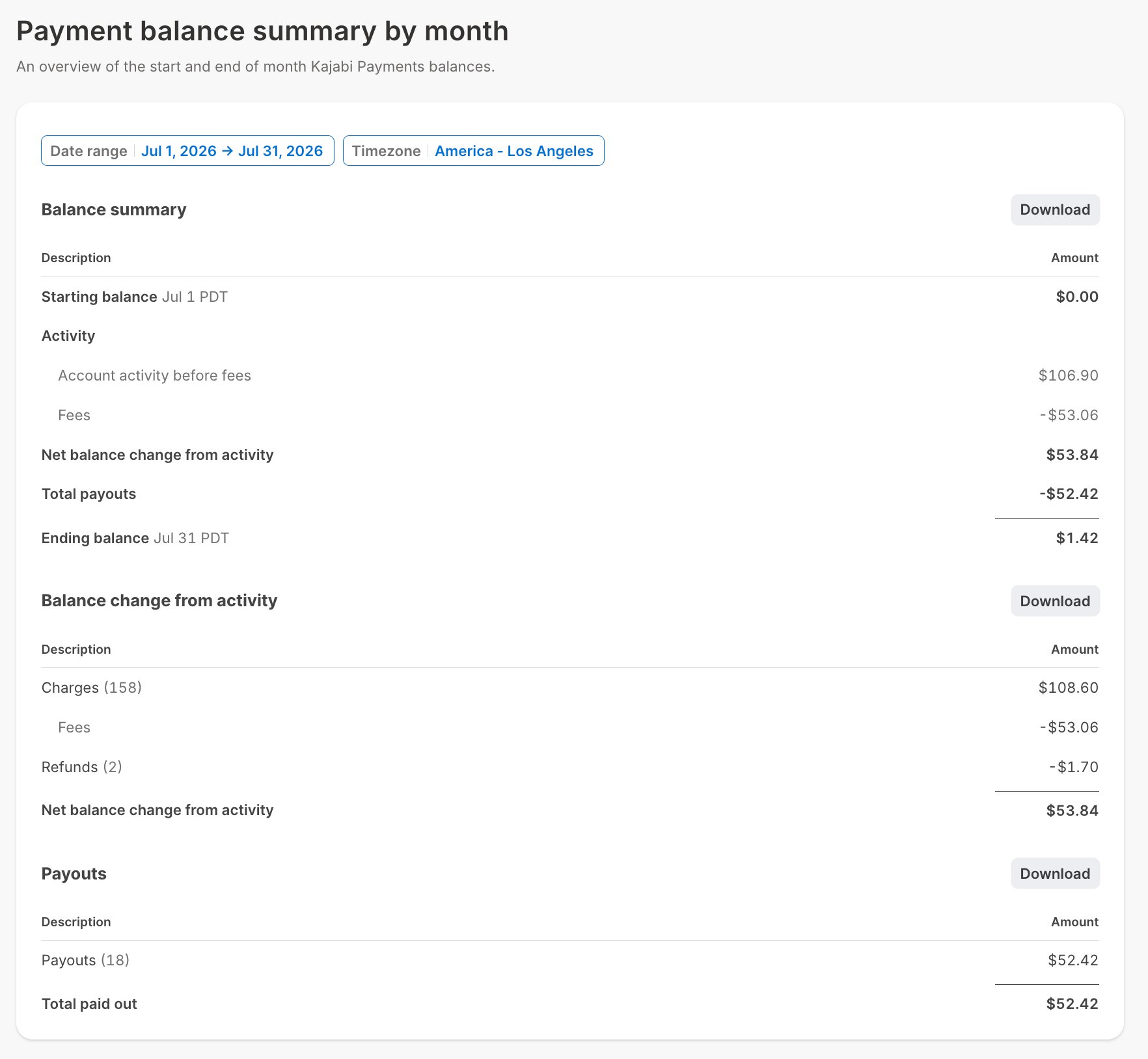
Task: Download the Payouts report
Action: (1055, 874)
